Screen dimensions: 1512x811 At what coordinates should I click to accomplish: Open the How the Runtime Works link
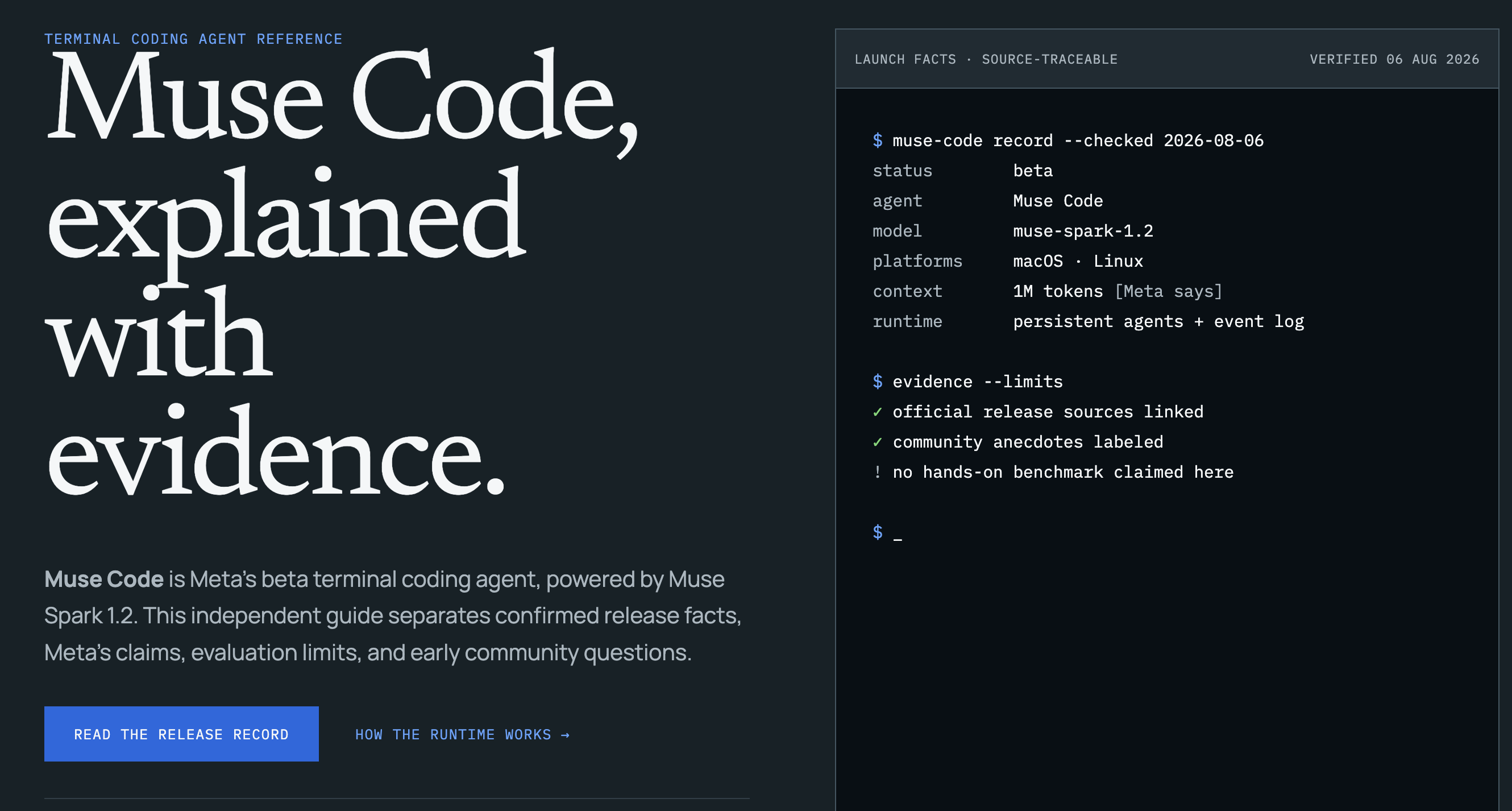pos(462,735)
